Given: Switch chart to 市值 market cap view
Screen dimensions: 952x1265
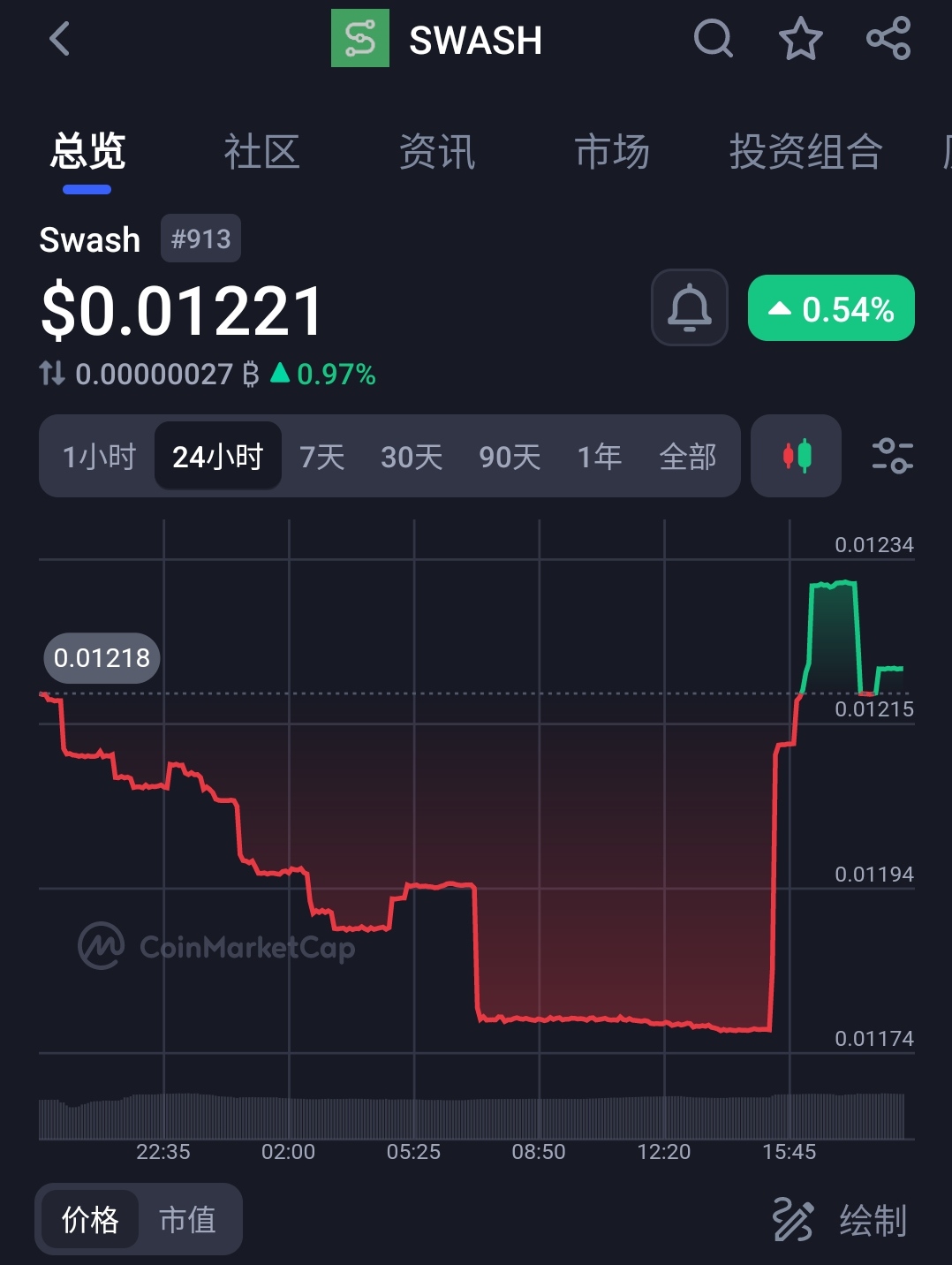Looking at the screenshot, I should click(187, 1219).
